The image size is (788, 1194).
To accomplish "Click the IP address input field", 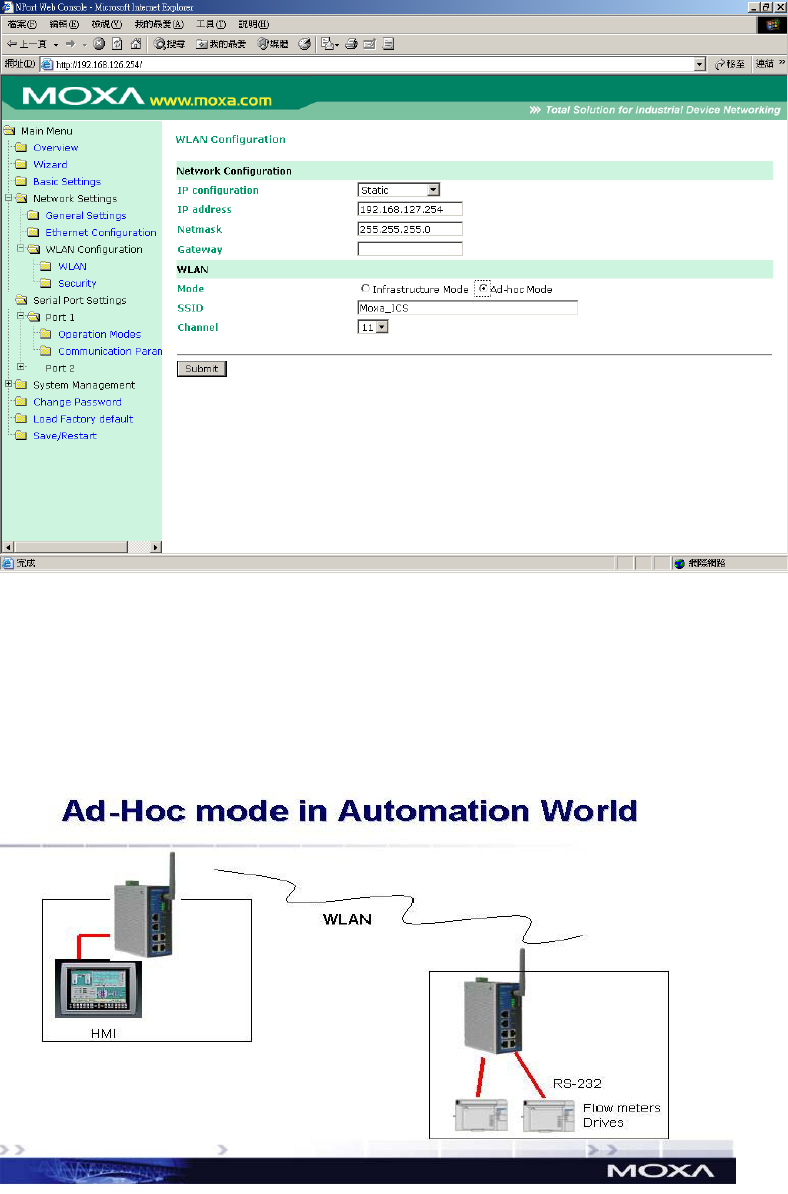I will (410, 209).
